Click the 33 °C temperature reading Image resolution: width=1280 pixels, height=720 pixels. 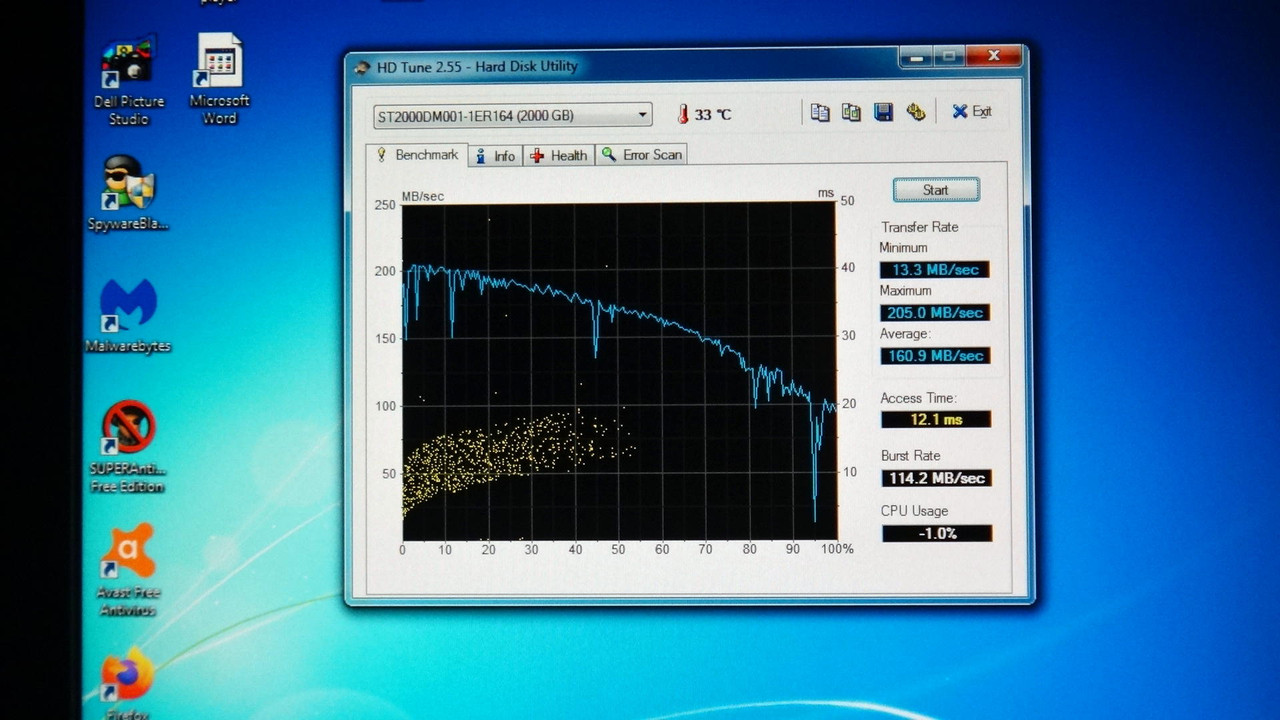pyautogui.click(x=713, y=115)
